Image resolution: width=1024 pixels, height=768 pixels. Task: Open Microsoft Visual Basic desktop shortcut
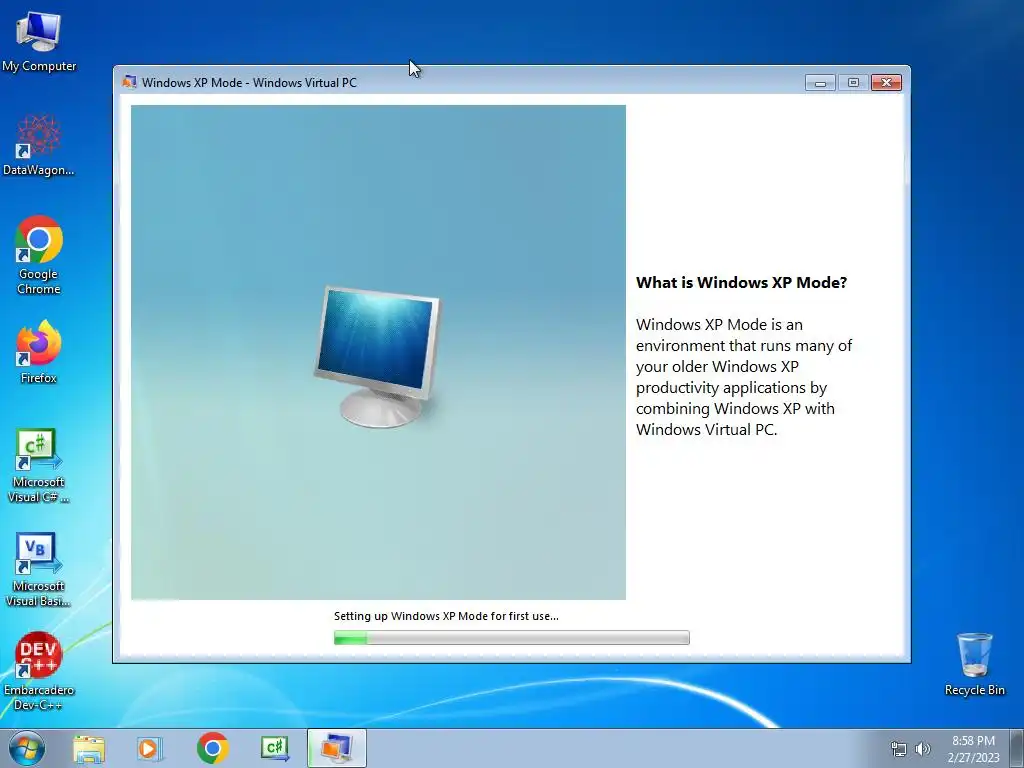coord(39,570)
